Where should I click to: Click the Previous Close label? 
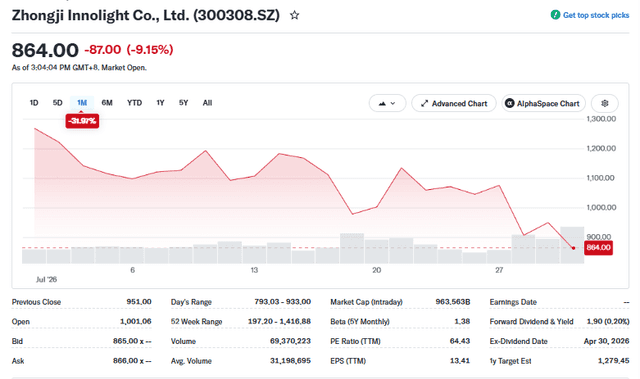click(36, 302)
